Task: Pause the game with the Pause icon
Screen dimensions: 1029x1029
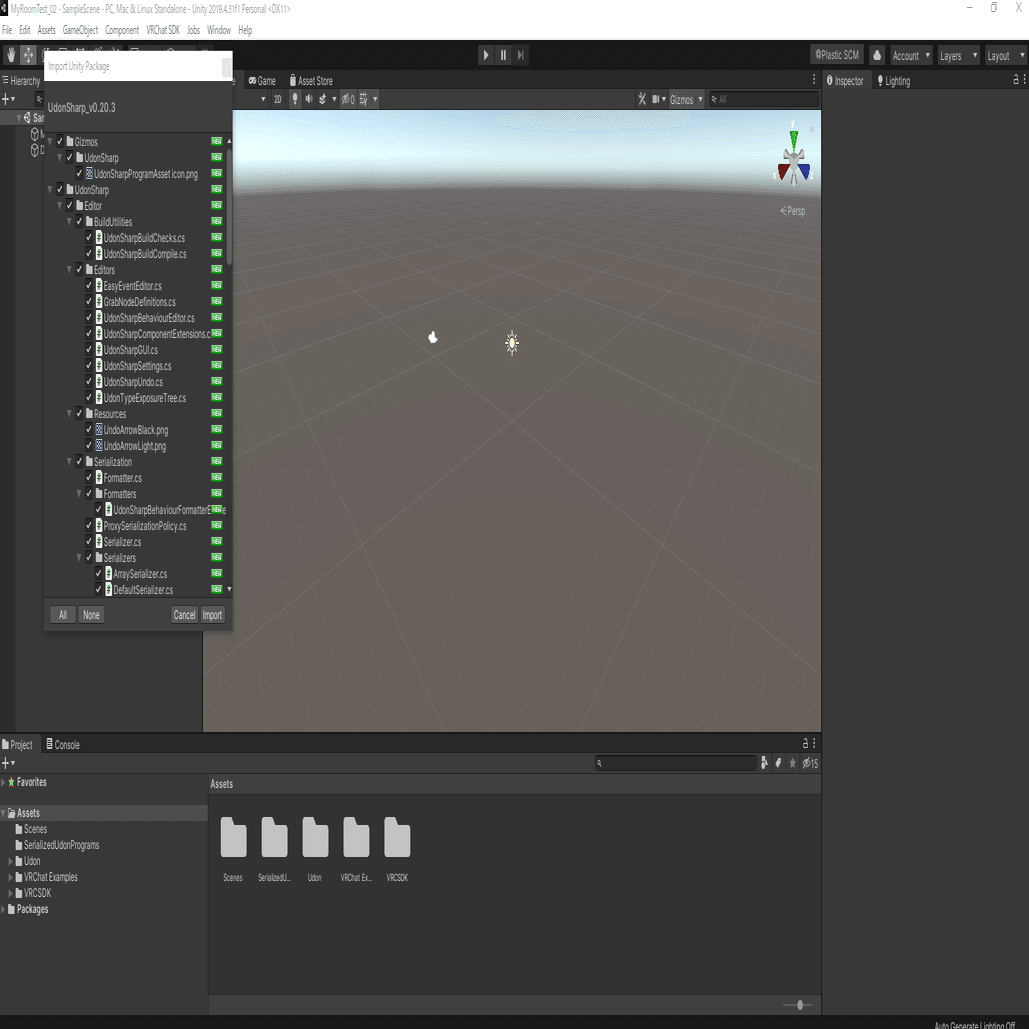Action: pos(502,55)
